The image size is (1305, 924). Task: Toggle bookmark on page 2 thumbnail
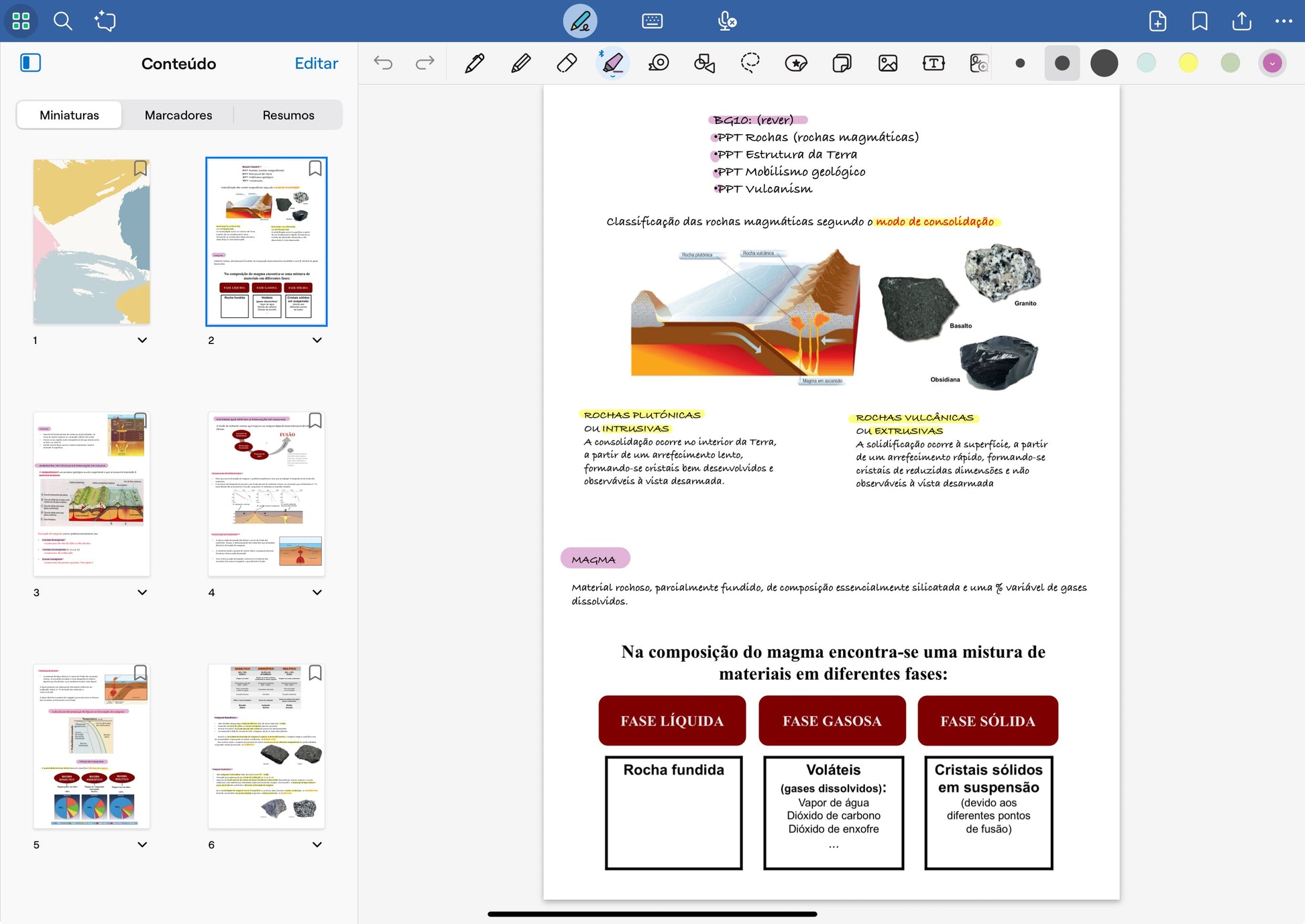pos(315,168)
